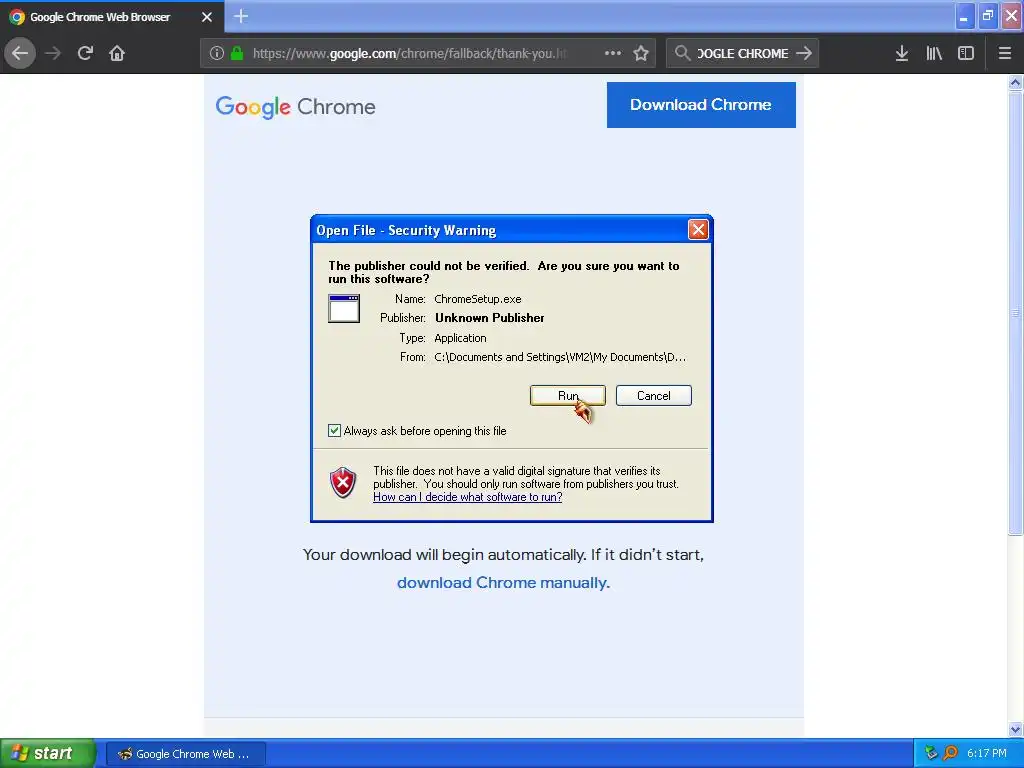Open the page actions three-dot menu
The height and width of the screenshot is (768, 1024).
tap(613, 54)
